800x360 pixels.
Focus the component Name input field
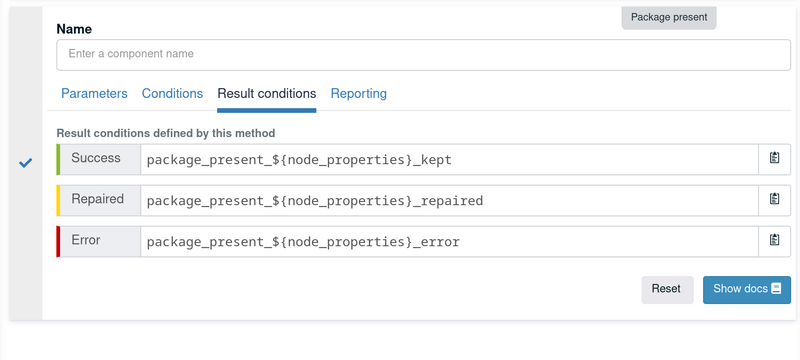(423, 55)
